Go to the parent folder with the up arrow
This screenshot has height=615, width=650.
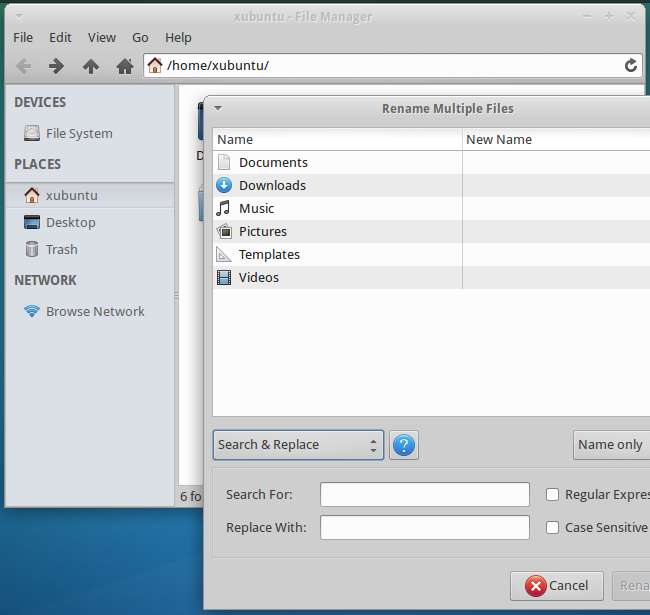(91, 66)
